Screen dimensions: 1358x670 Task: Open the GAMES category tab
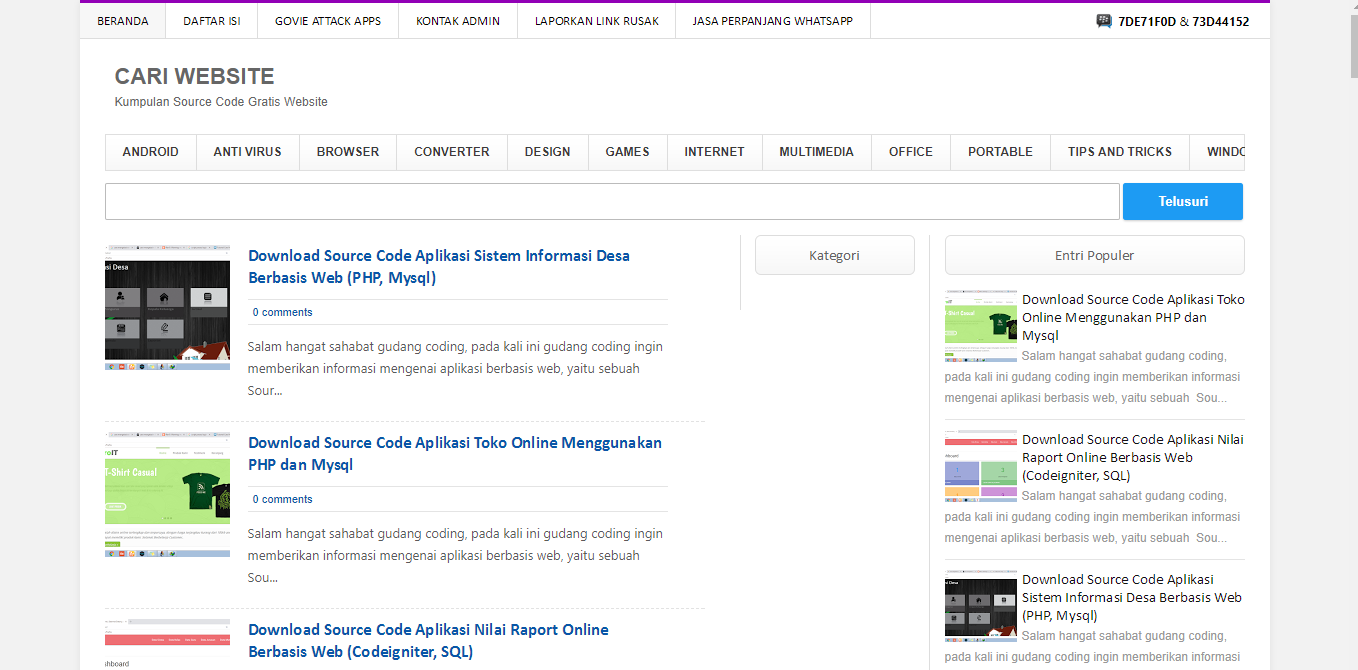(628, 152)
